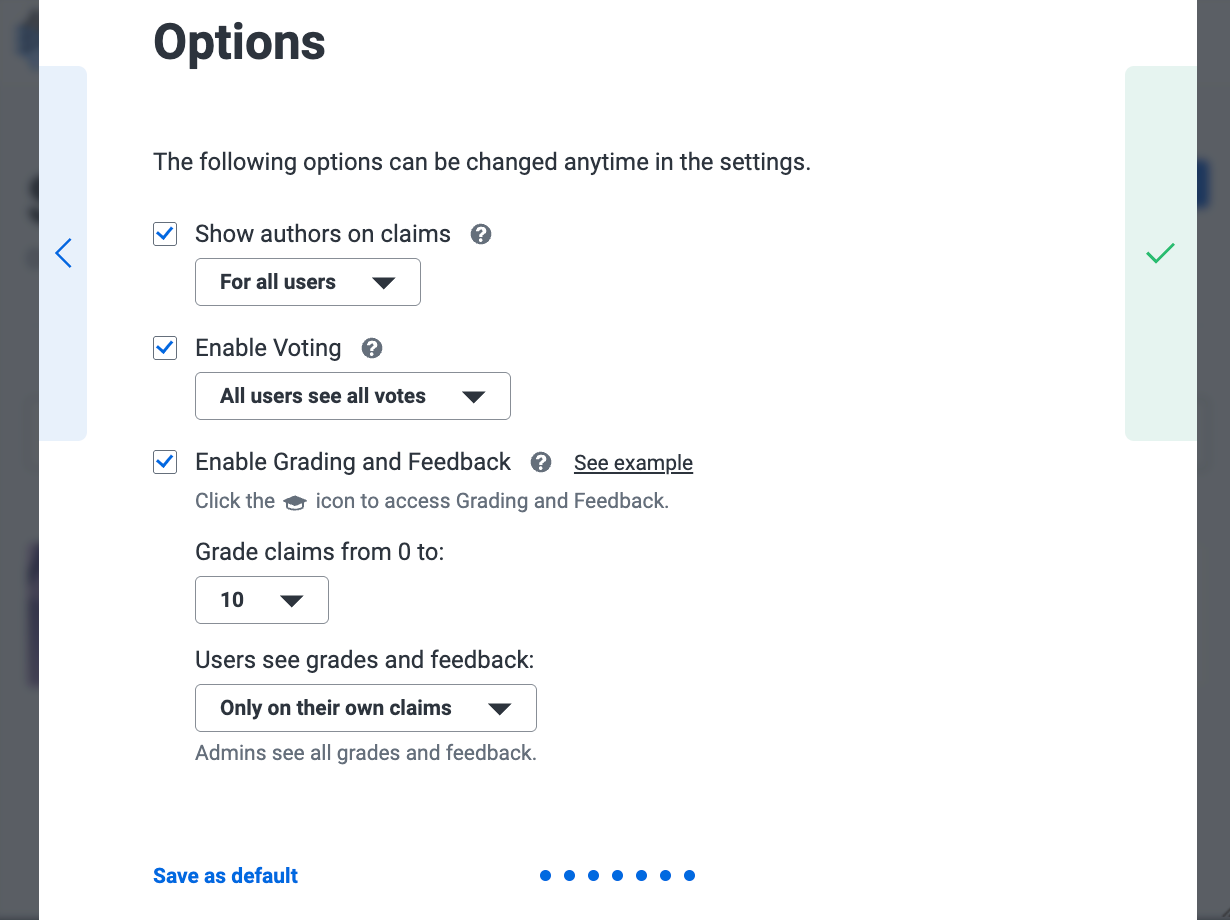Open the grade maximum 10 dropdown

261,600
